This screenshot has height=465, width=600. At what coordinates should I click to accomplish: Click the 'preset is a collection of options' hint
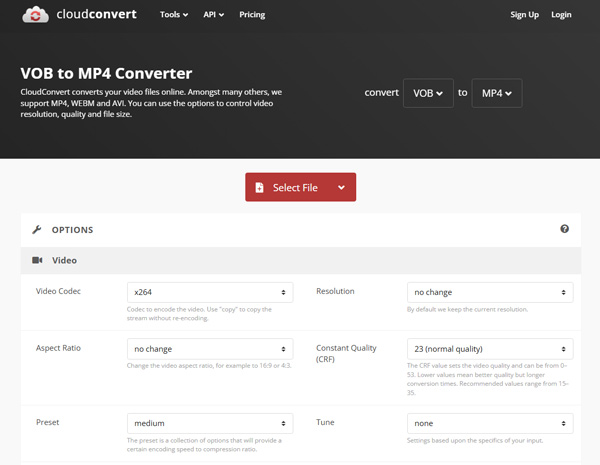(x=204, y=445)
